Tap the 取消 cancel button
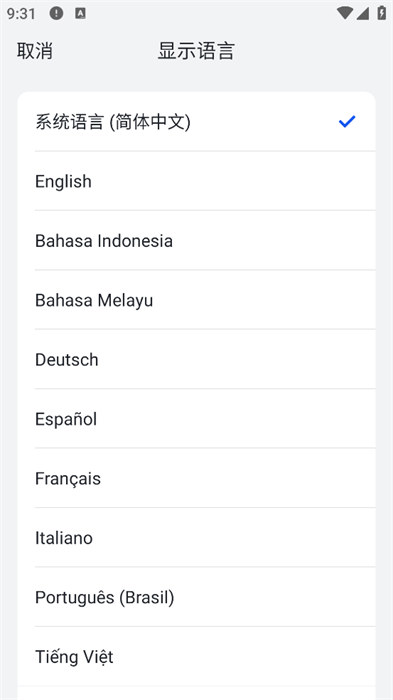This screenshot has width=393, height=700. pyautogui.click(x=35, y=50)
